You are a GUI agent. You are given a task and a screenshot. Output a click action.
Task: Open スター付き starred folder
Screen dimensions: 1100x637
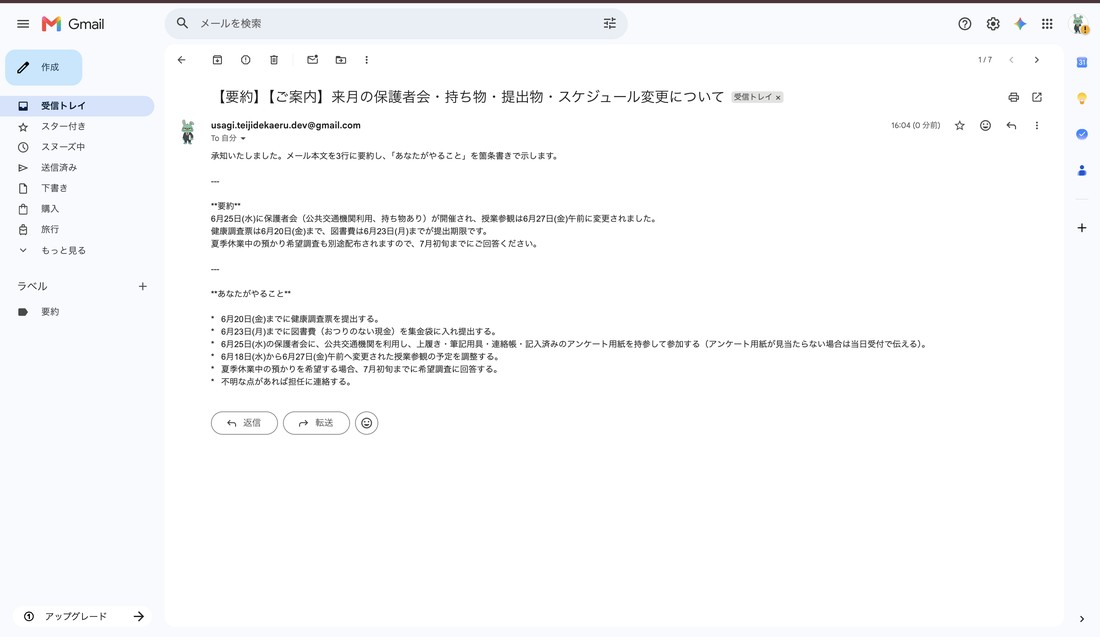77,126
